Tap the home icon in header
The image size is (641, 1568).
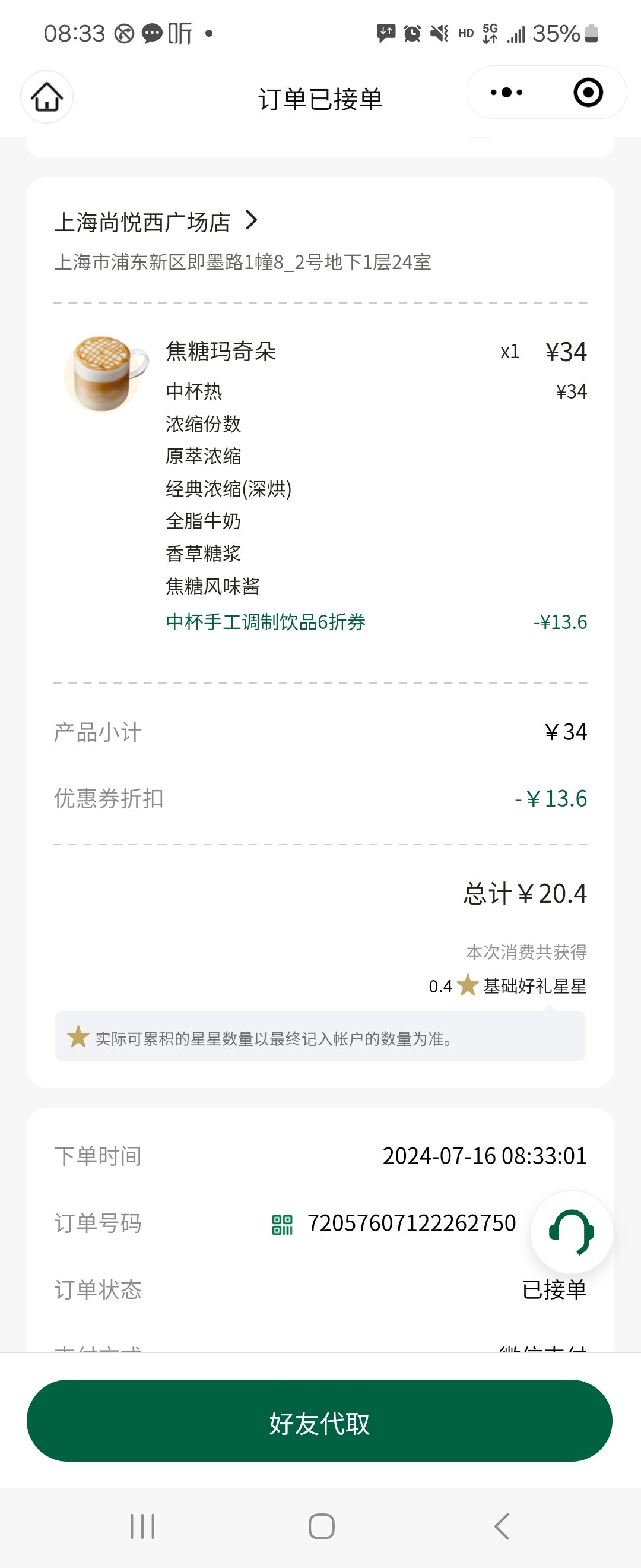(x=47, y=97)
